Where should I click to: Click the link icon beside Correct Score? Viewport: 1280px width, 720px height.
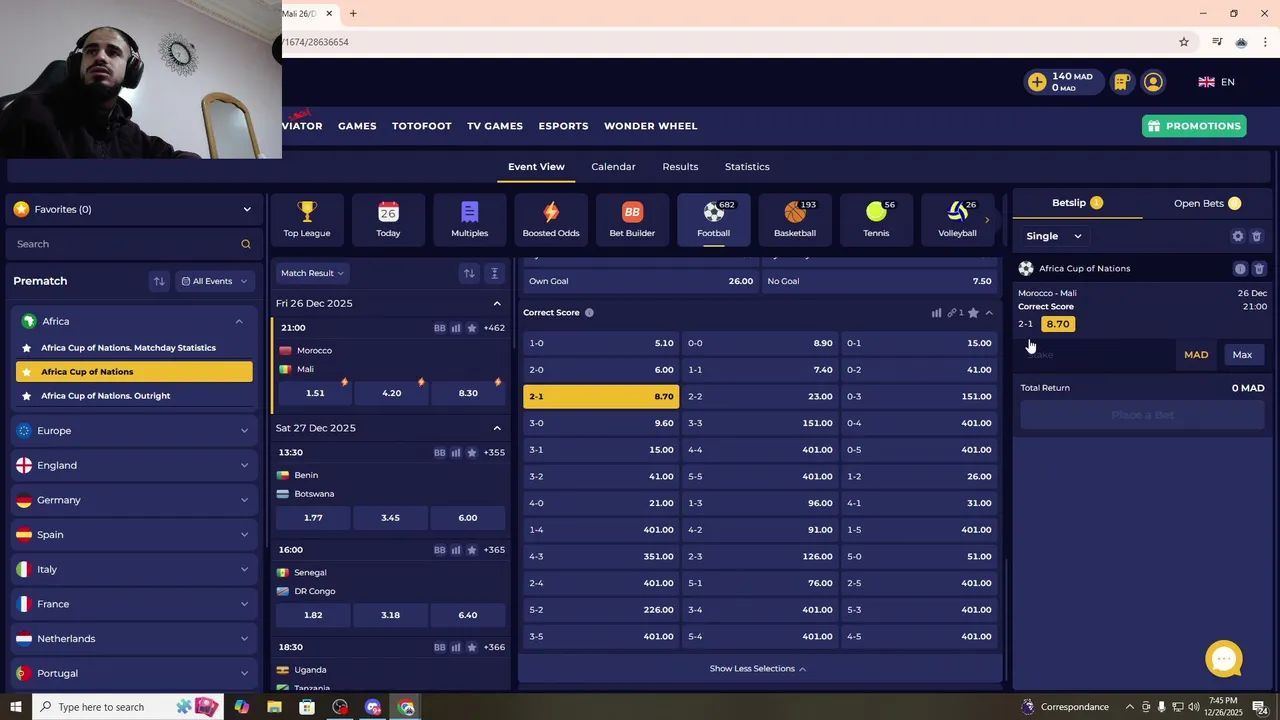(x=953, y=313)
